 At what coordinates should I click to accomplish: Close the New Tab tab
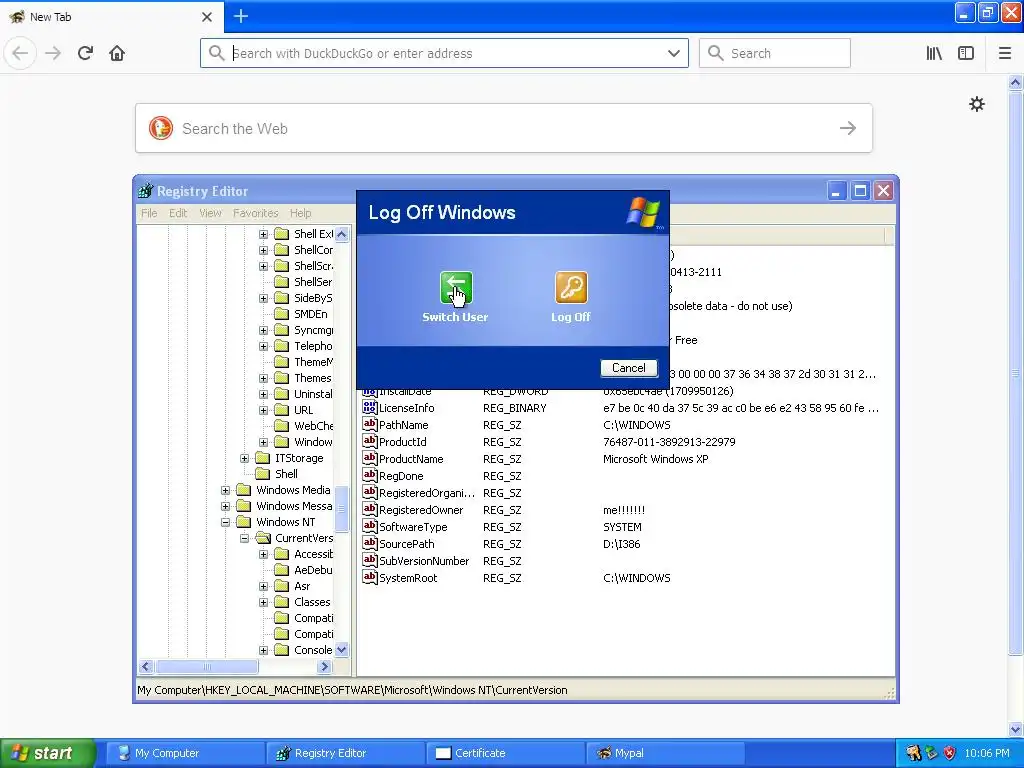click(207, 17)
